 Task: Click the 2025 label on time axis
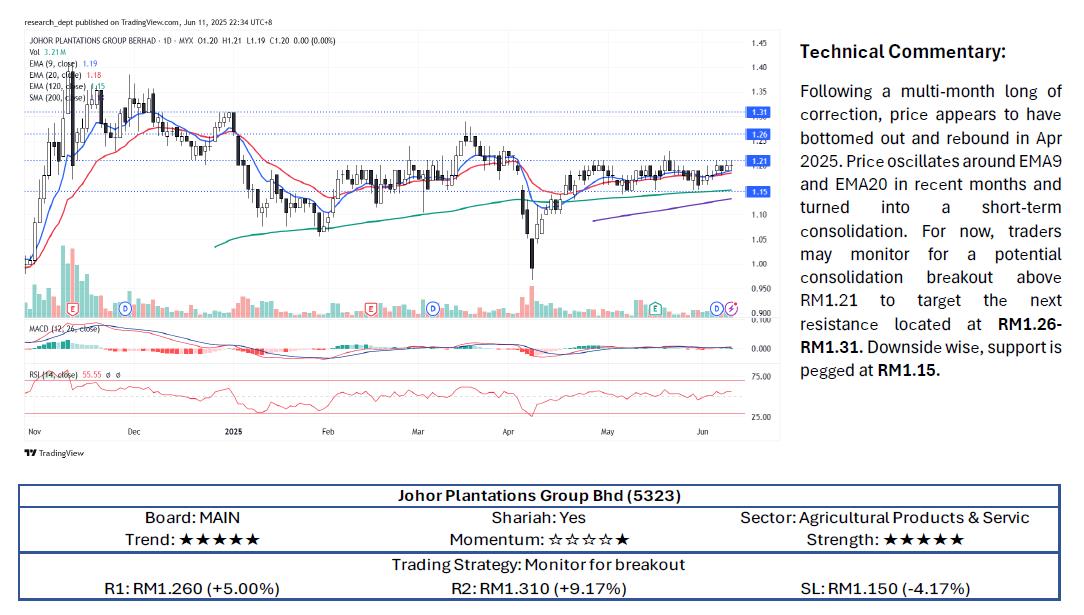click(234, 432)
